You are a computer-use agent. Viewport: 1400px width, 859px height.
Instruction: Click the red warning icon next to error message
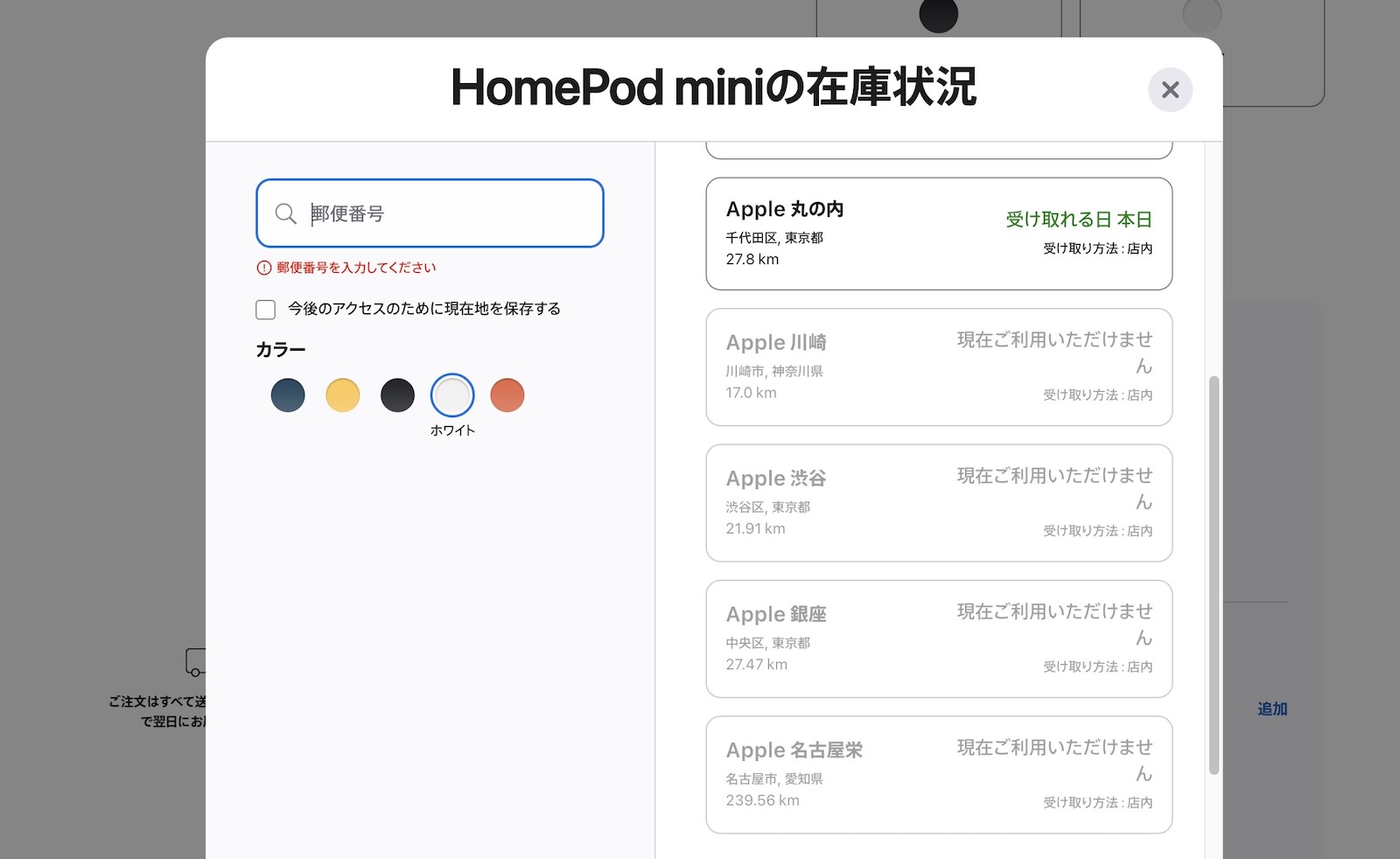tap(264, 267)
